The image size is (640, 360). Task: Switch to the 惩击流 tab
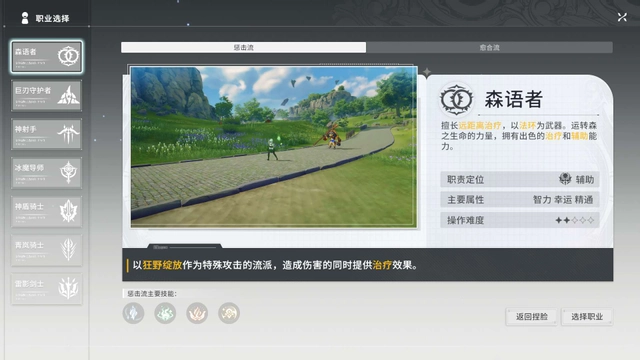pyautogui.click(x=243, y=47)
